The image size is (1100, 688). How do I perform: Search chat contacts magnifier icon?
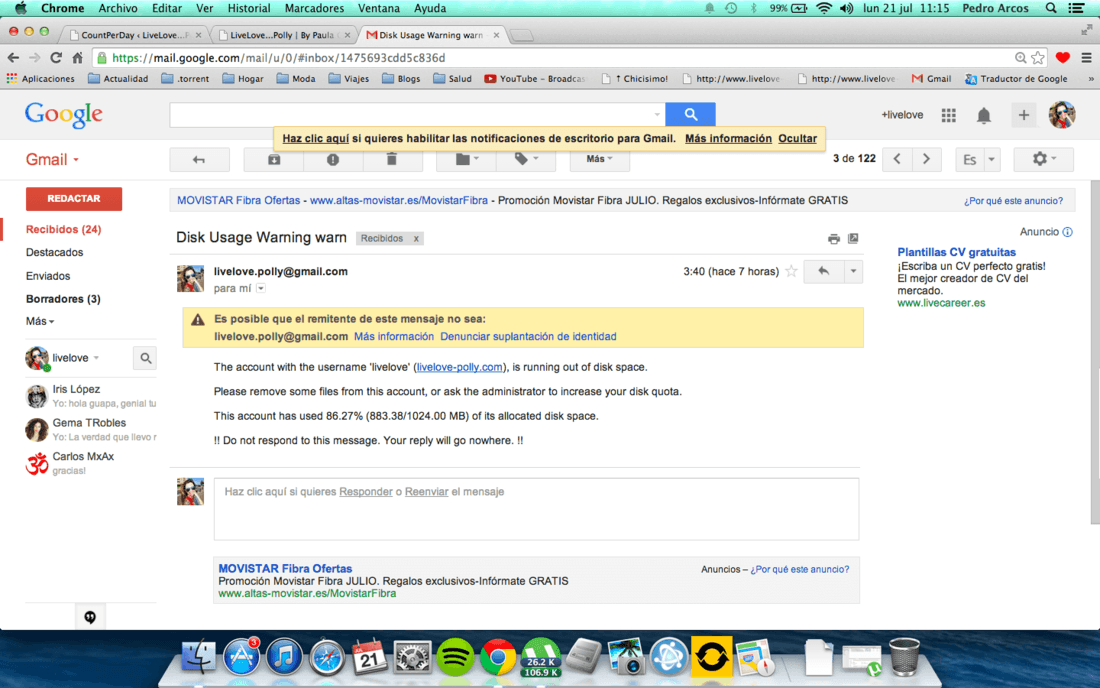tap(145, 358)
